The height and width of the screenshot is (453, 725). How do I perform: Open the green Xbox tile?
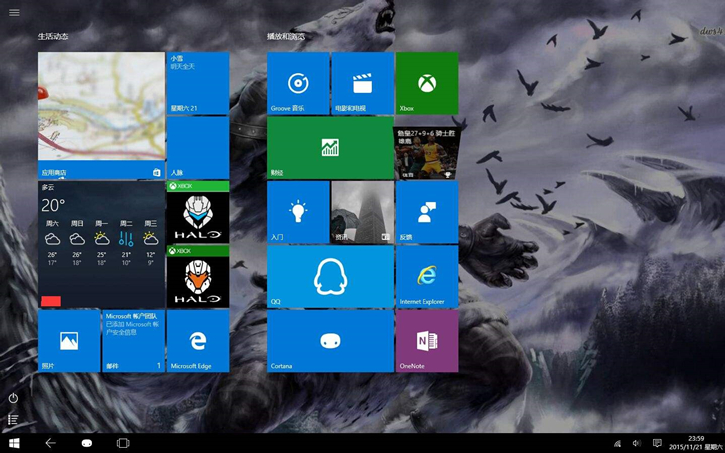coord(427,84)
